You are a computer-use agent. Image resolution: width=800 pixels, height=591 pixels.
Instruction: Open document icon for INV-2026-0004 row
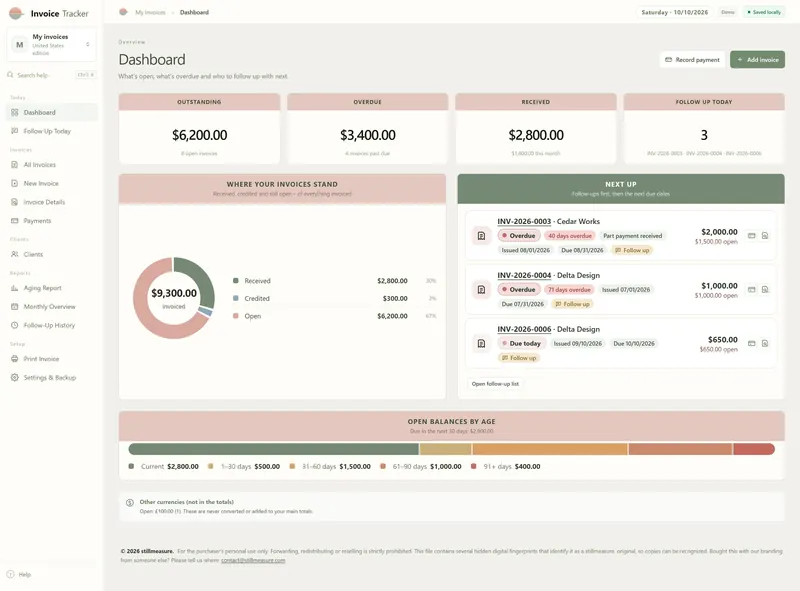tap(765, 289)
